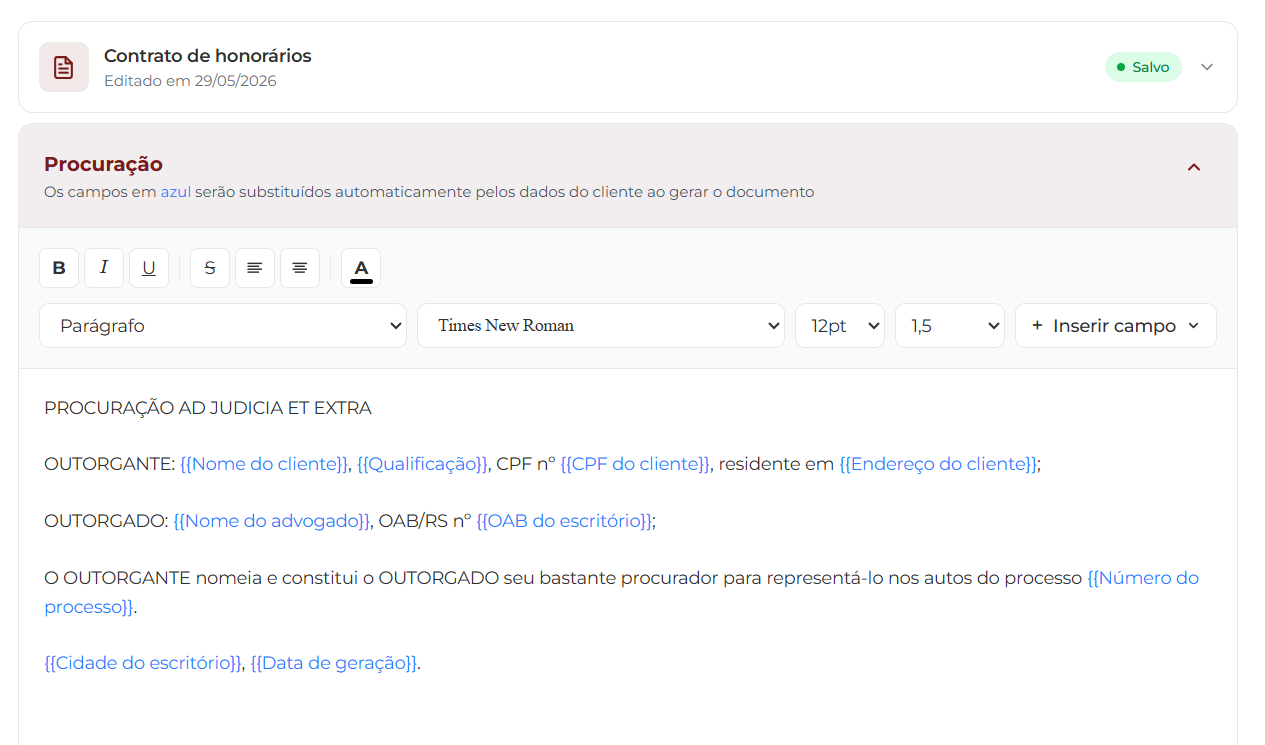
Task: Click the {{OAB do escritório}} field
Action: pos(564,521)
